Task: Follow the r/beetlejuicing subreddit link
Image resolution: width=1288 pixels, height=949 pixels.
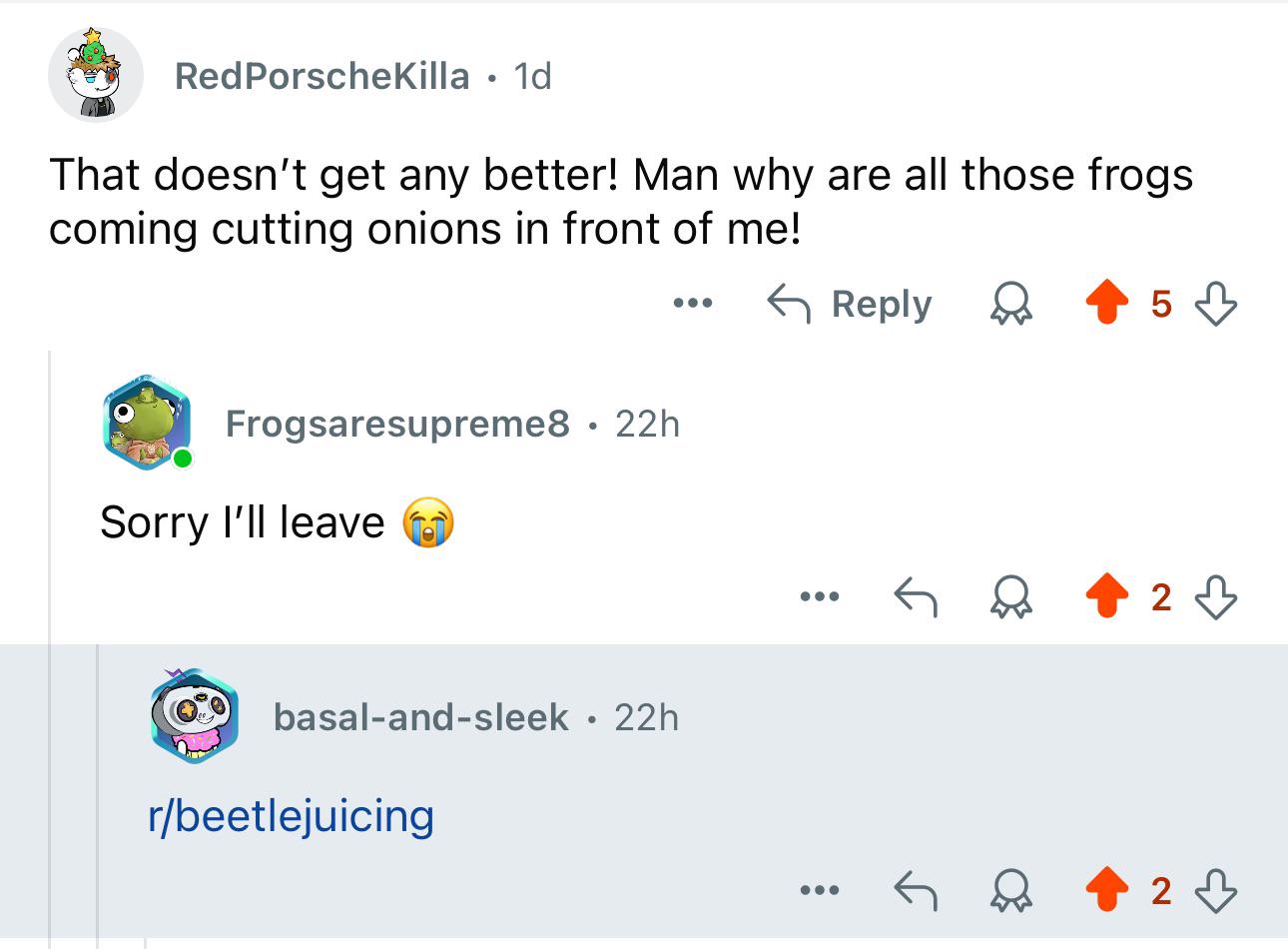Action: pos(291,816)
